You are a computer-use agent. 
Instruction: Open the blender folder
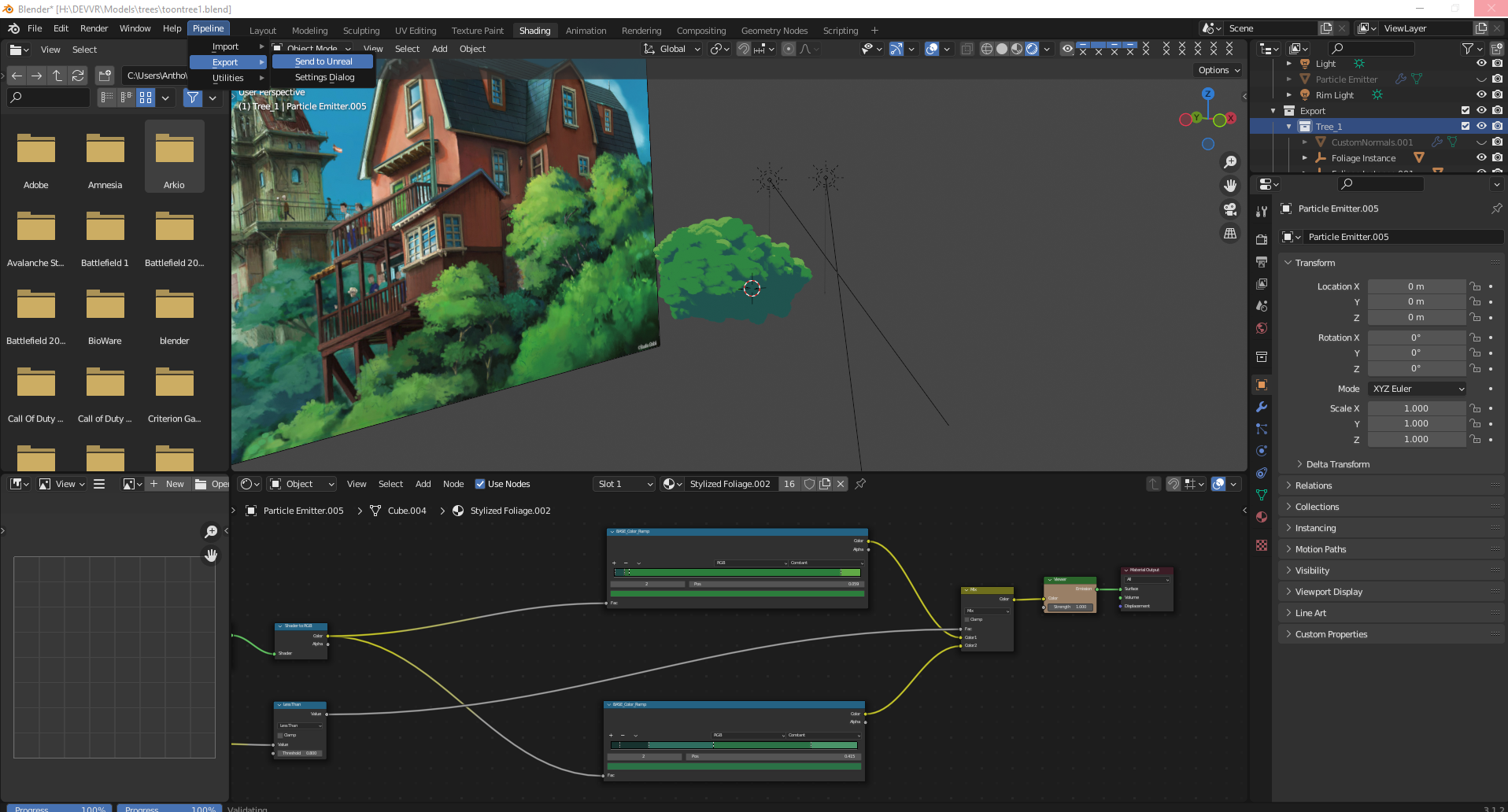click(x=175, y=316)
